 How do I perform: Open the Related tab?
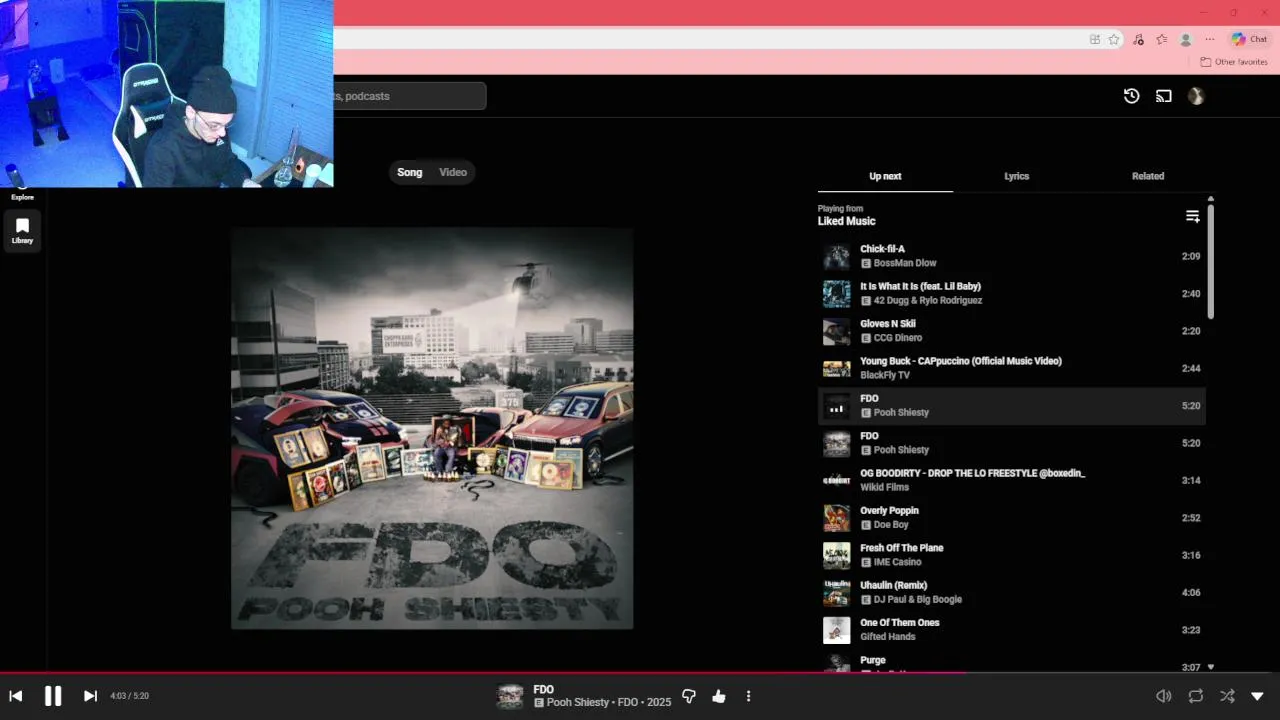[x=1148, y=176]
